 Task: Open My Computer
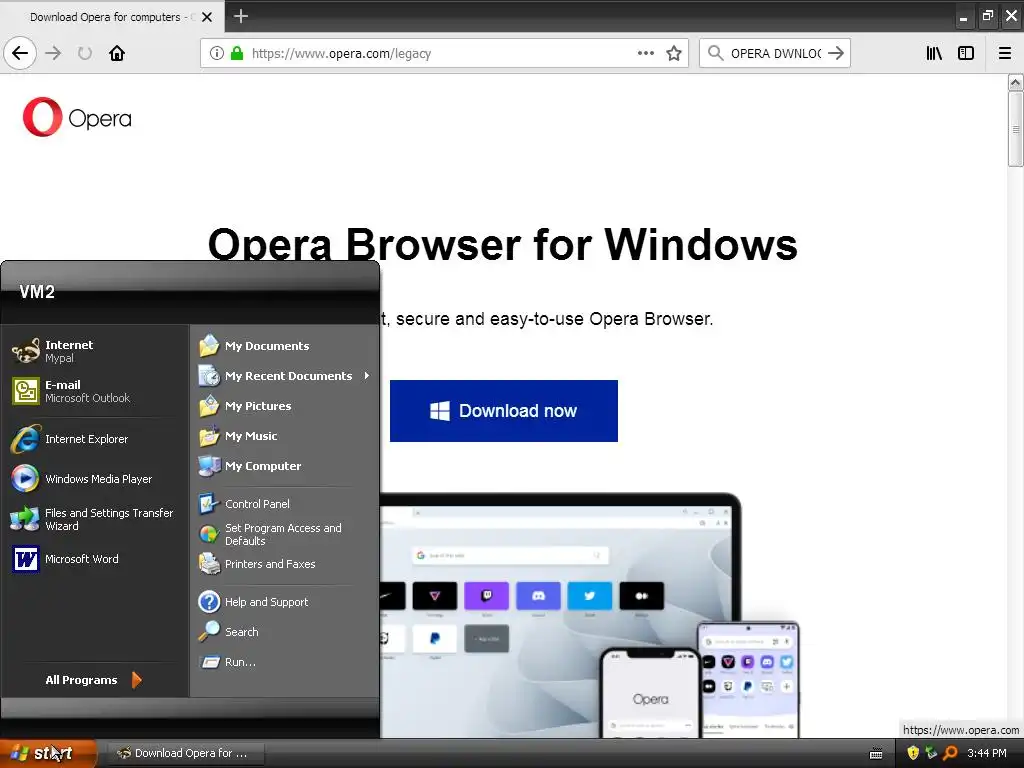point(285,466)
